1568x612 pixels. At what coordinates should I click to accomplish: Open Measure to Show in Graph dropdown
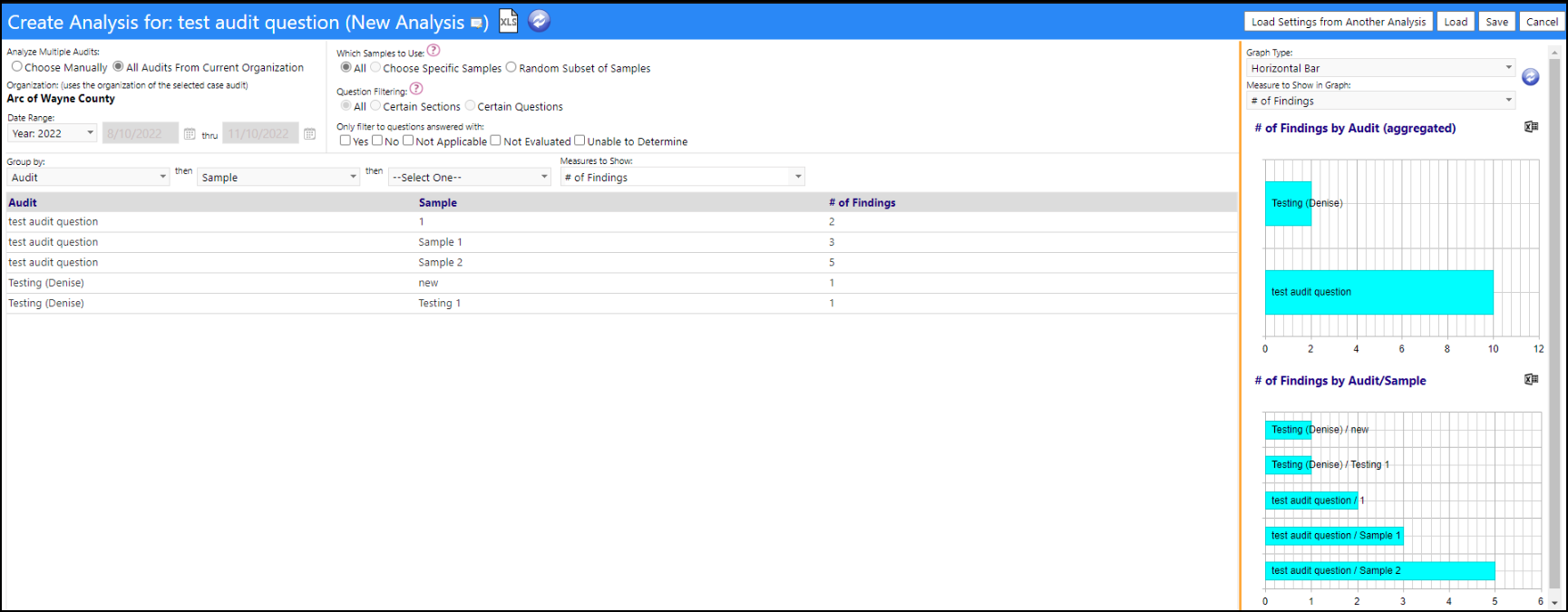[1380, 101]
